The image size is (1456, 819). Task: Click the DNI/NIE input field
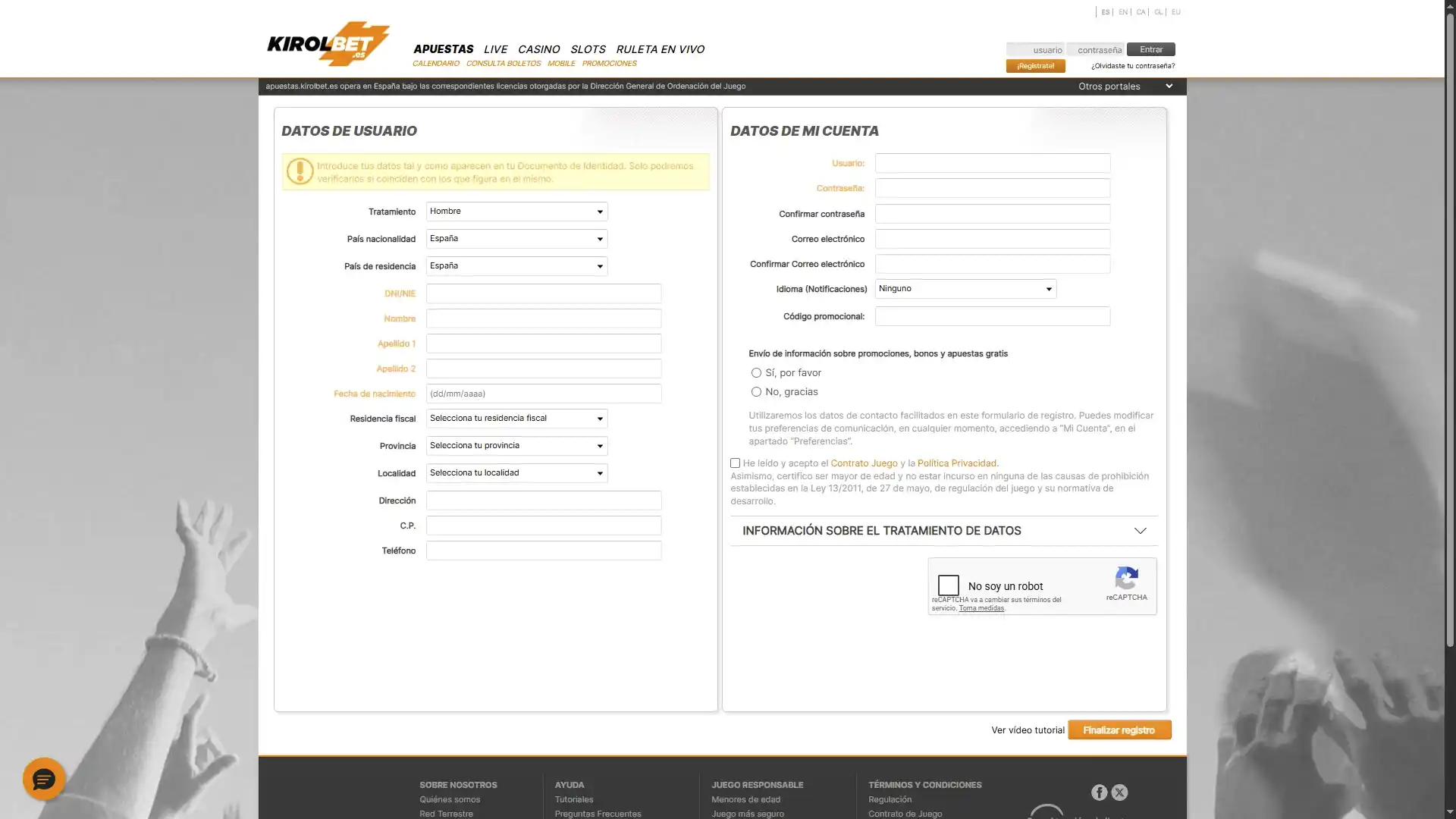[544, 293]
